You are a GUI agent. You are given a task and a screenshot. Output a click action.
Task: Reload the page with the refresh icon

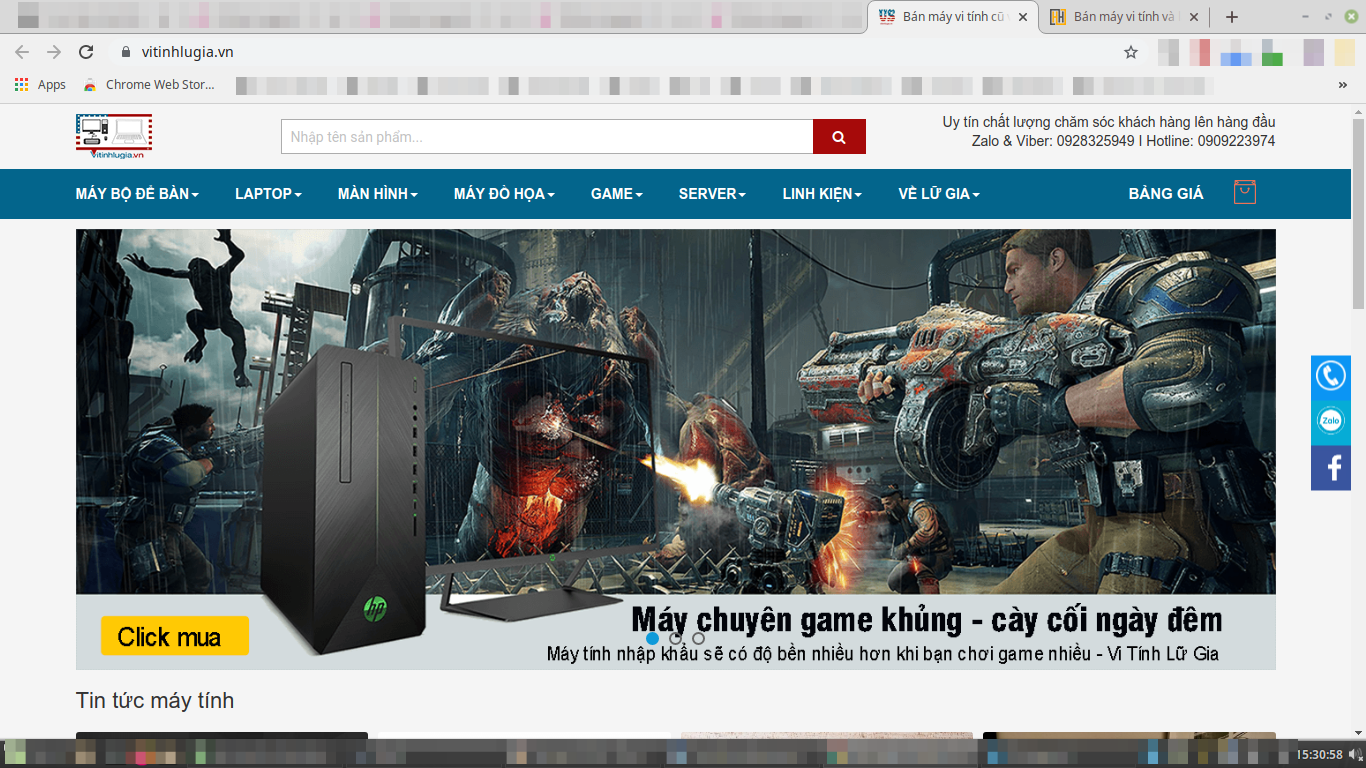[86, 52]
